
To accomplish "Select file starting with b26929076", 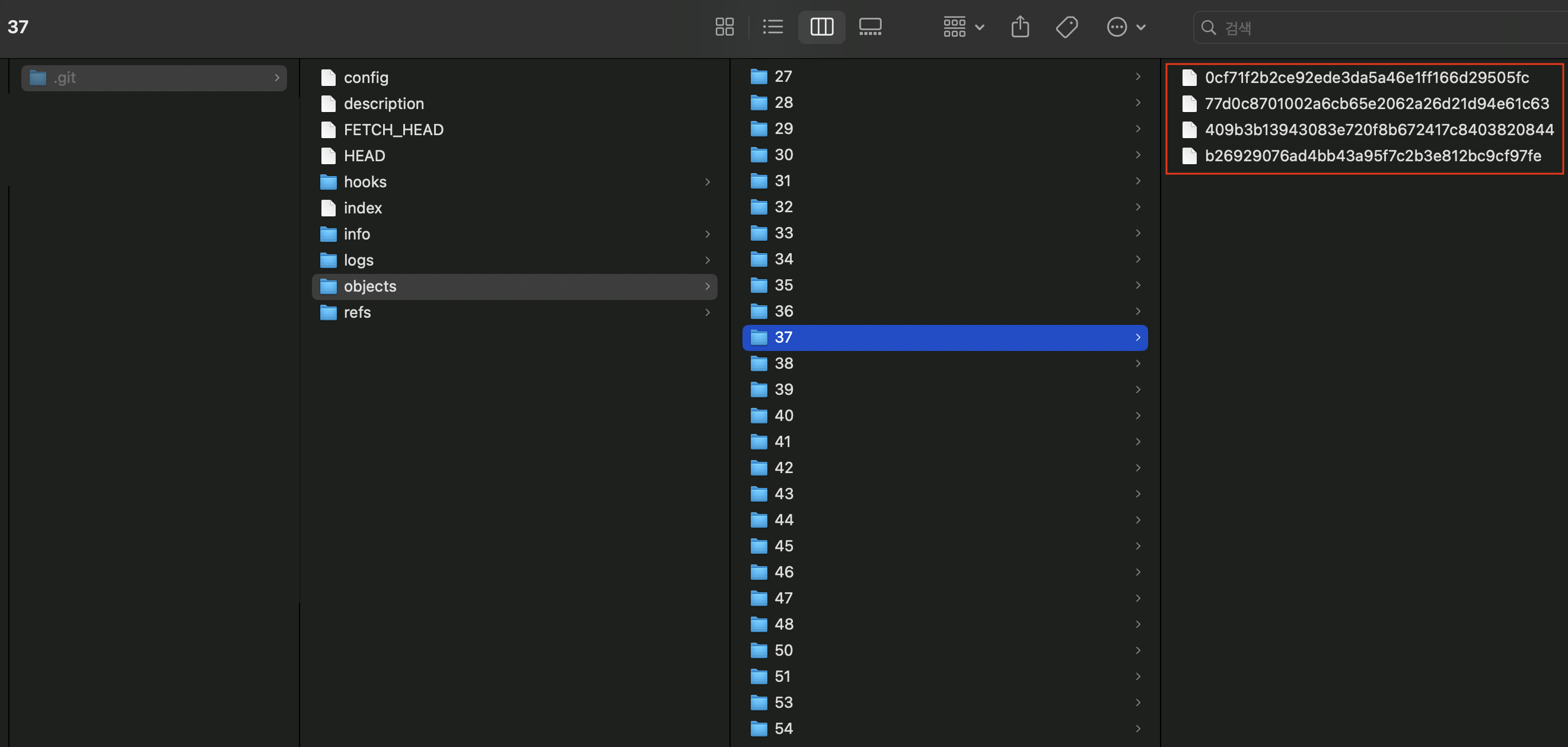I will coord(1372,156).
